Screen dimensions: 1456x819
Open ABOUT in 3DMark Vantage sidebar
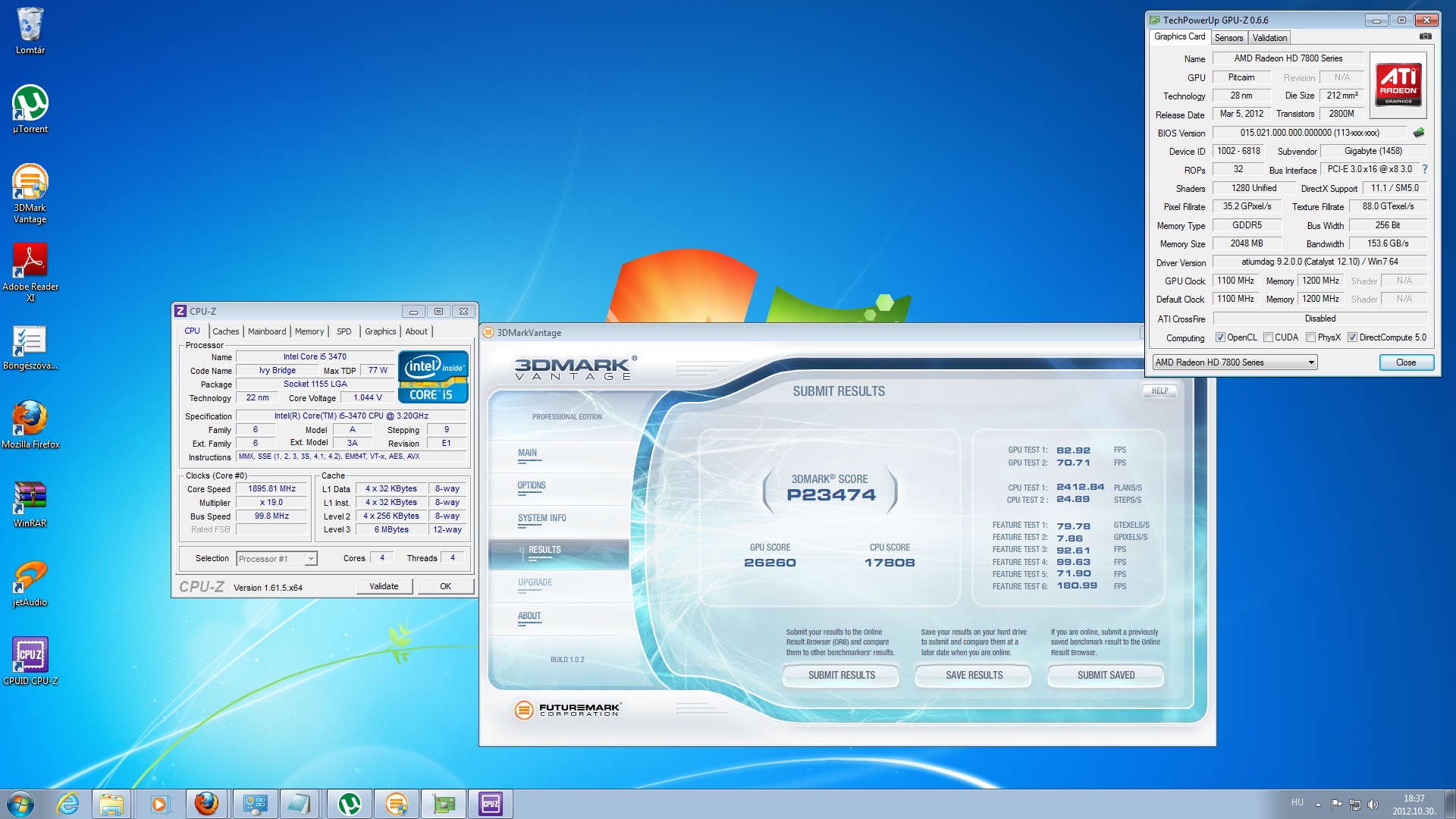pos(529,616)
